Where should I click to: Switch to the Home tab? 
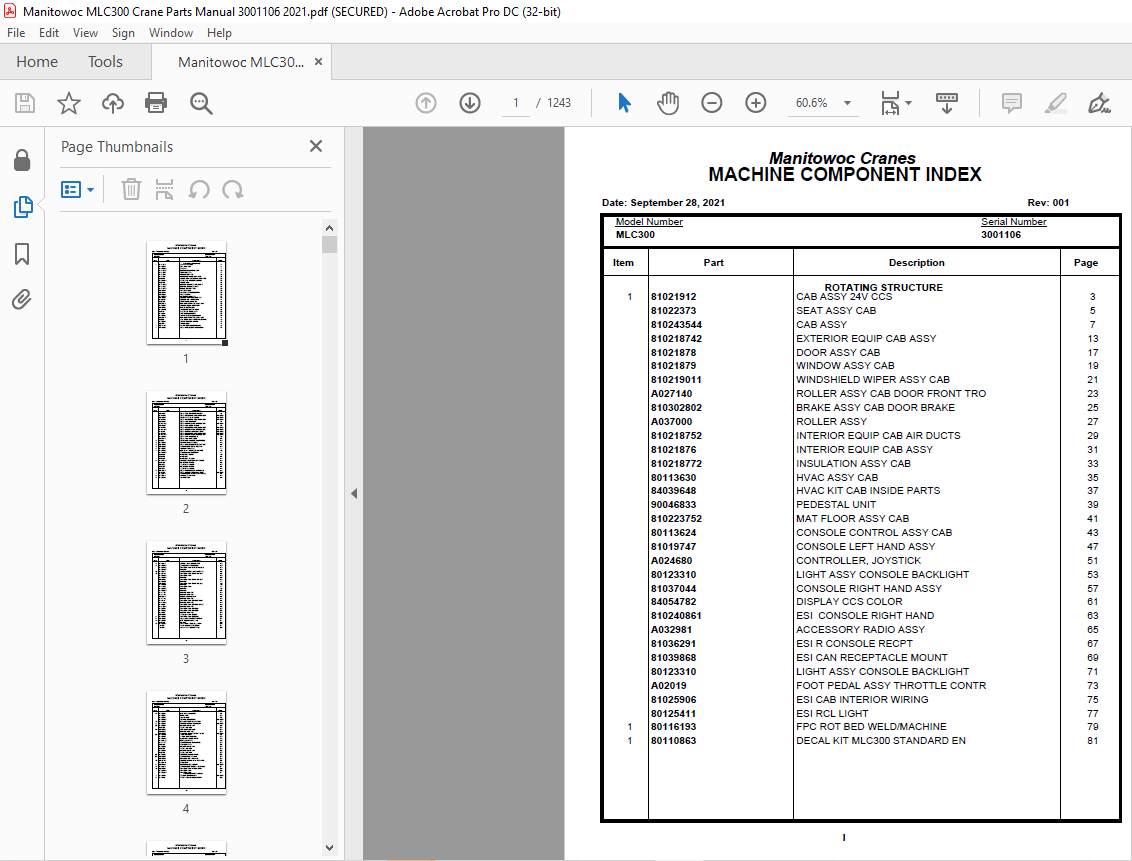[x=37, y=62]
